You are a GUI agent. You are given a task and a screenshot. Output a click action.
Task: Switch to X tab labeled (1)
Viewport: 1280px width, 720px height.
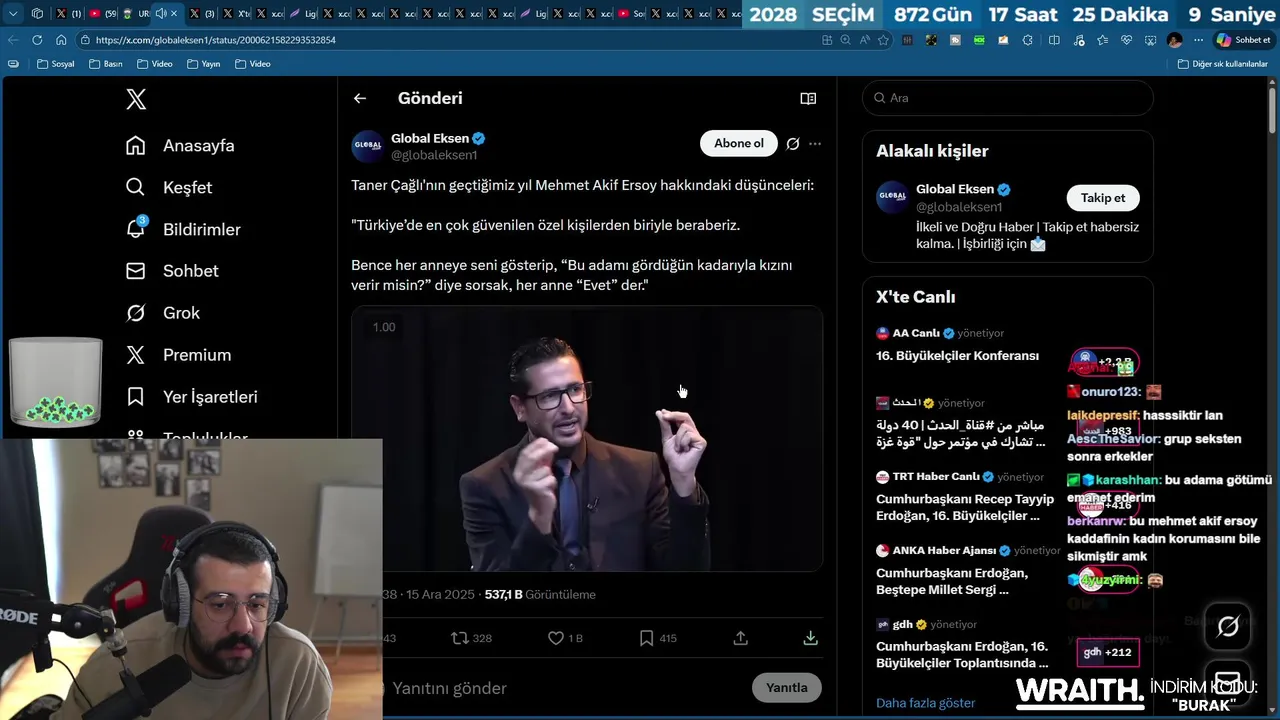click(x=69, y=14)
